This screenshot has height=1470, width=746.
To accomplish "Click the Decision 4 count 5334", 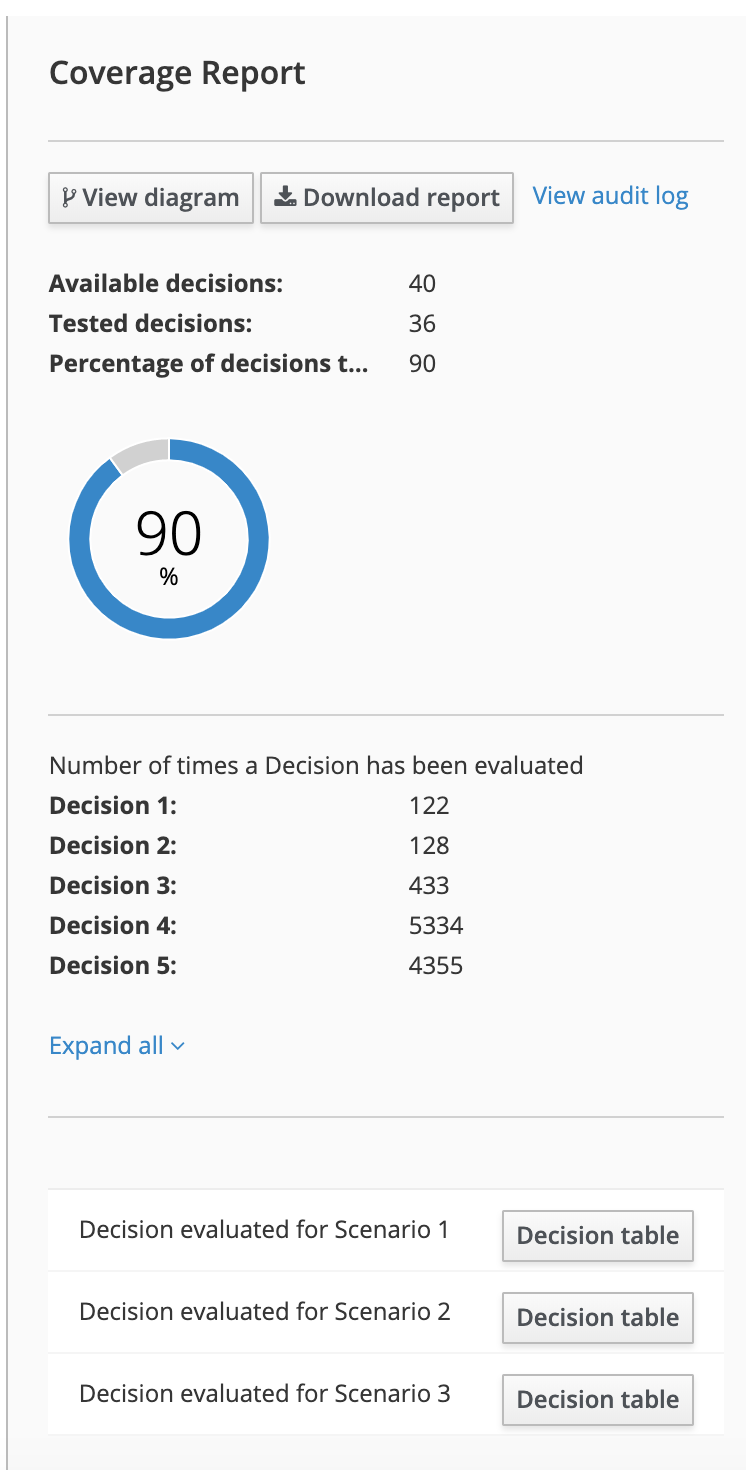I will 436,926.
